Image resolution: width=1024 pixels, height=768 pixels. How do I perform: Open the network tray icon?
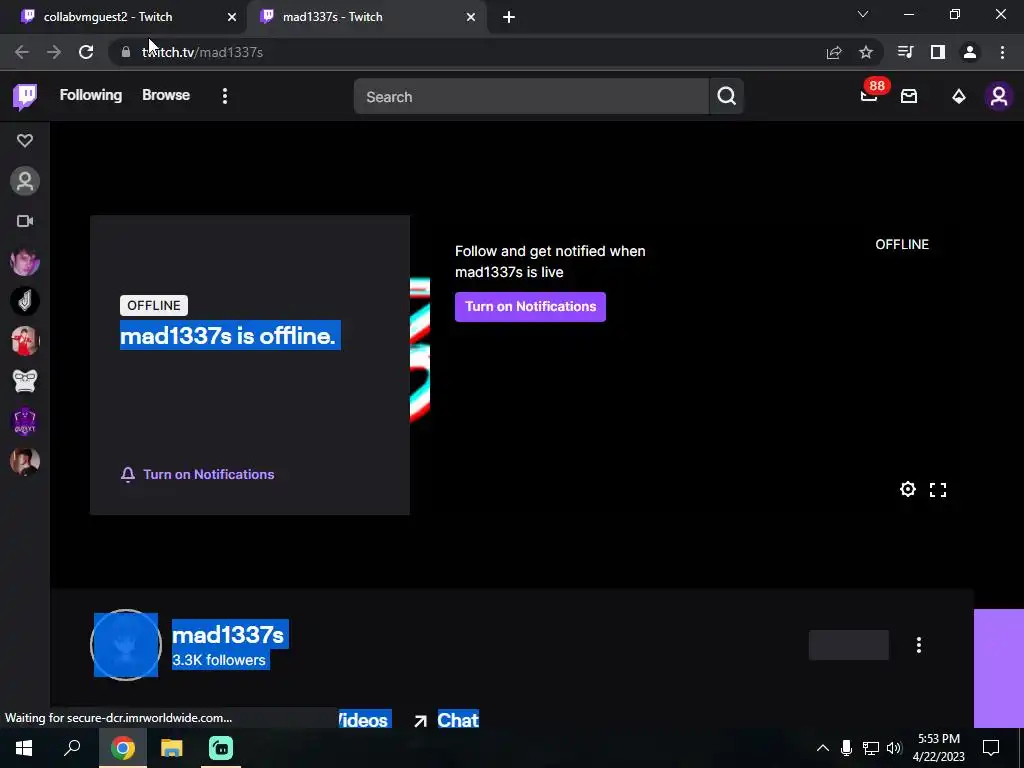click(x=871, y=748)
